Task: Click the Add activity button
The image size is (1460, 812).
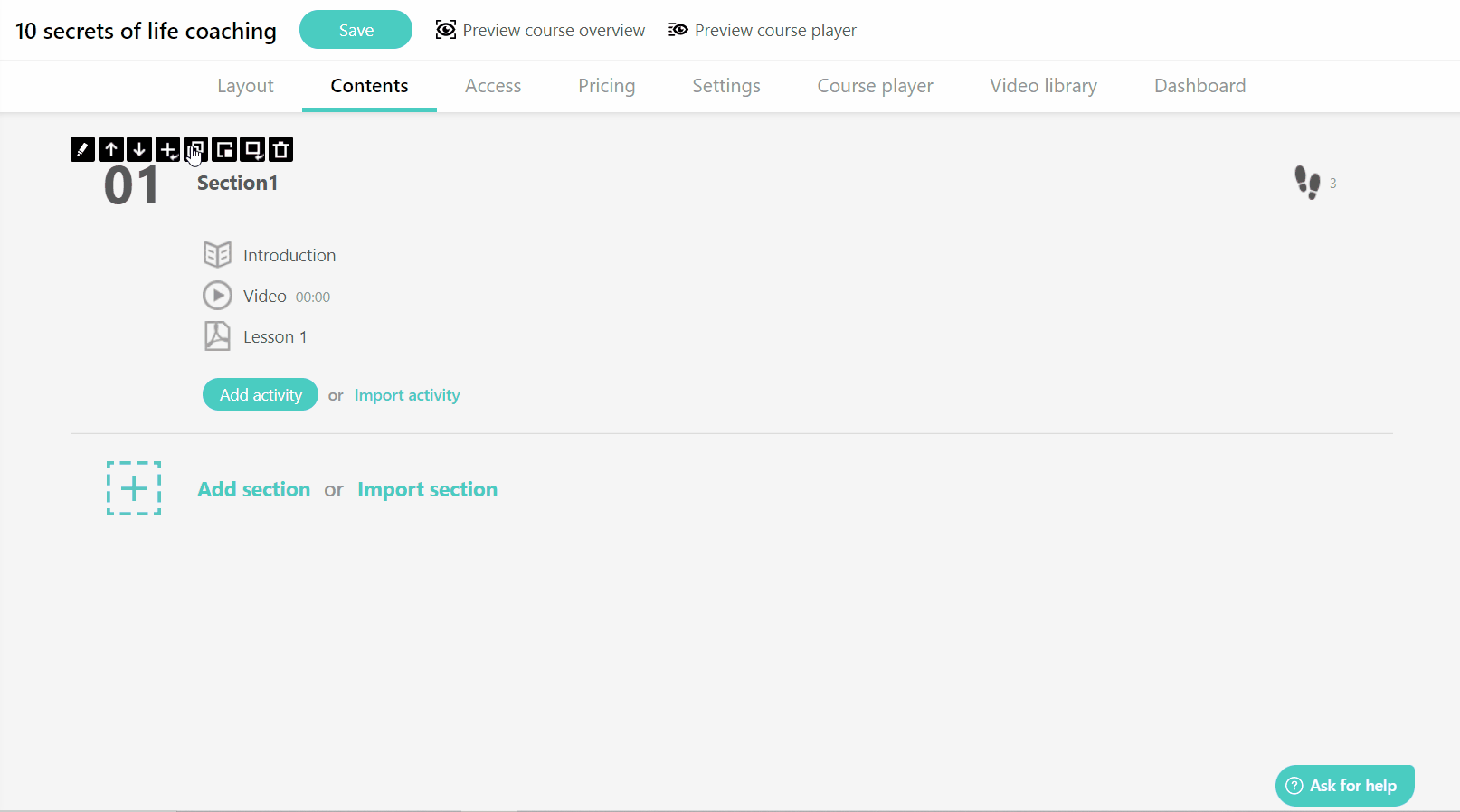Action: coord(261,394)
